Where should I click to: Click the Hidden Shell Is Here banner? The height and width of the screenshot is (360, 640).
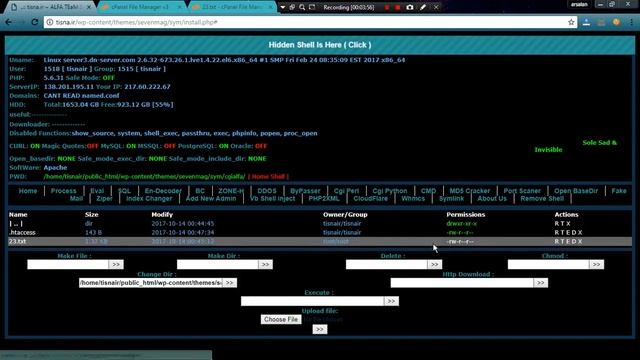[320, 45]
